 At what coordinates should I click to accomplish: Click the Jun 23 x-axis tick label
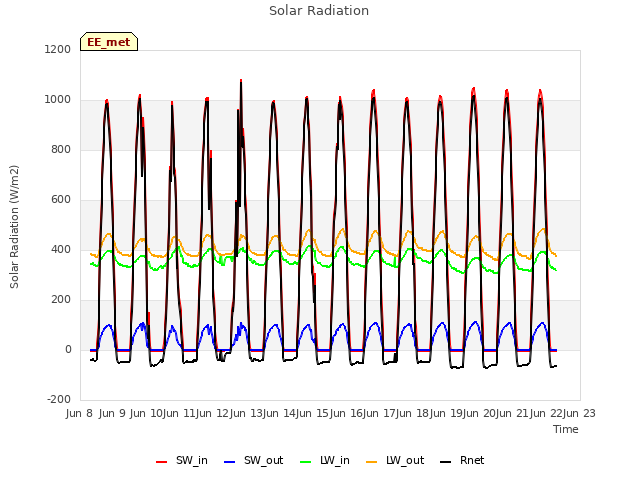tap(579, 413)
